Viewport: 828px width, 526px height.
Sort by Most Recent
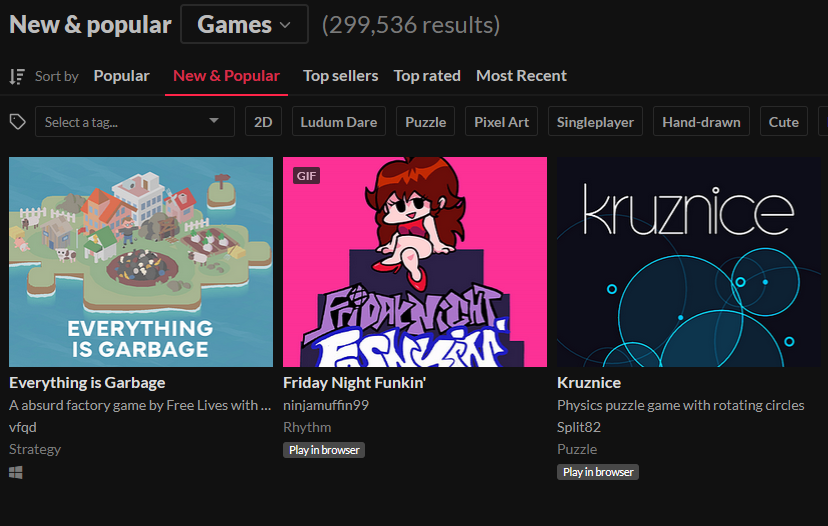[521, 76]
